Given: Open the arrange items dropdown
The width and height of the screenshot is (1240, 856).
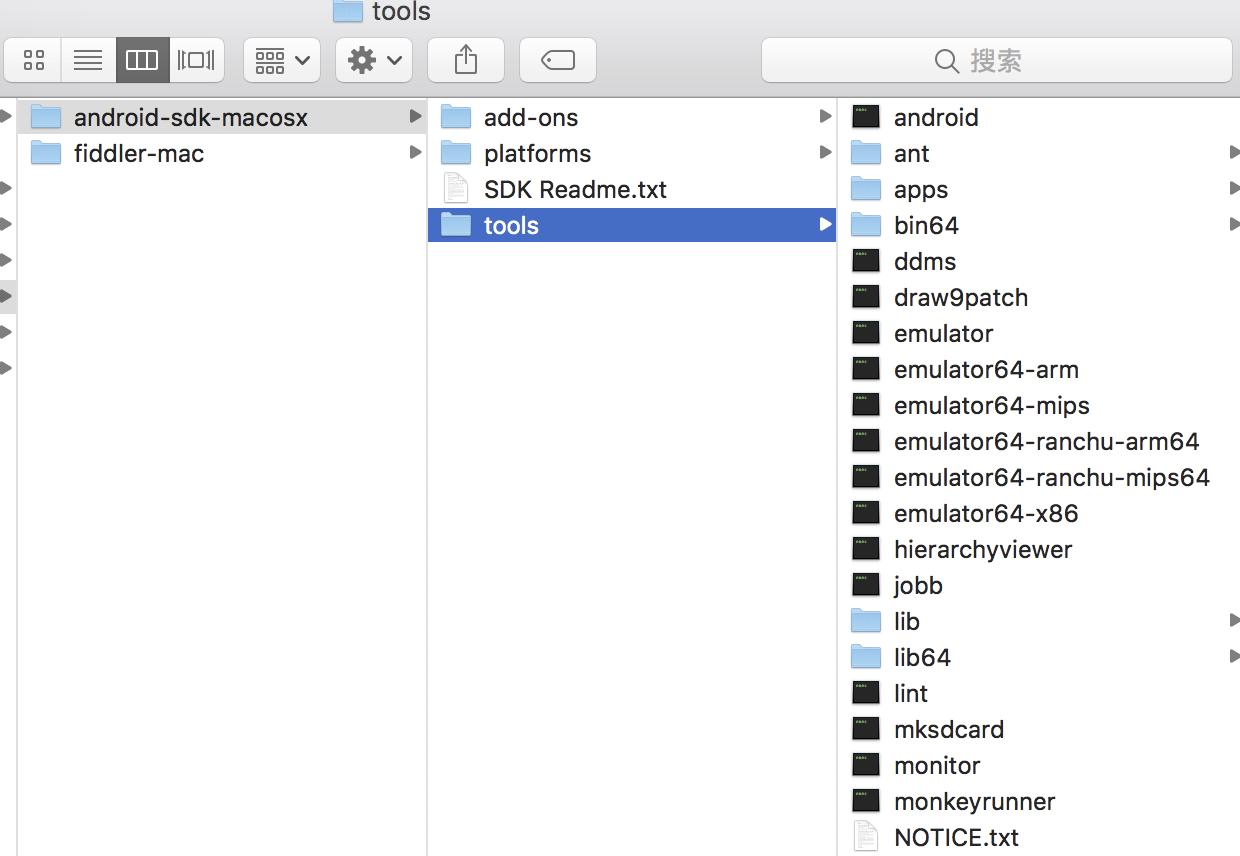Looking at the screenshot, I should point(282,60).
